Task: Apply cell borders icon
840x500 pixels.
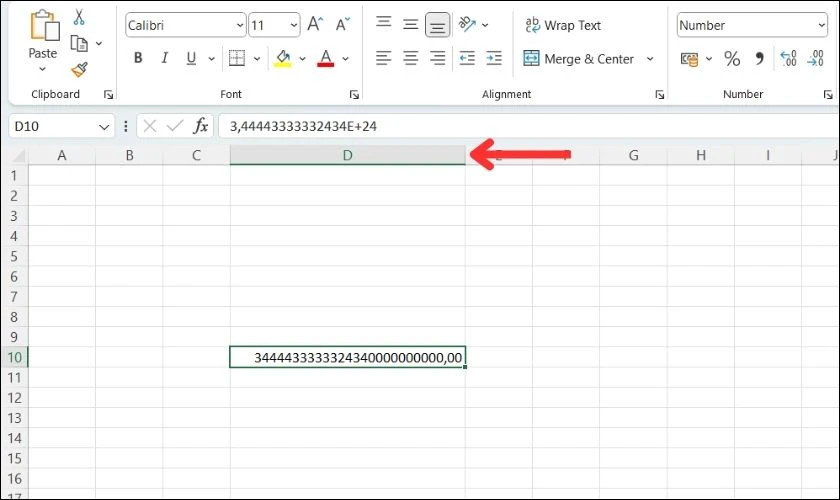Action: pyautogui.click(x=237, y=58)
